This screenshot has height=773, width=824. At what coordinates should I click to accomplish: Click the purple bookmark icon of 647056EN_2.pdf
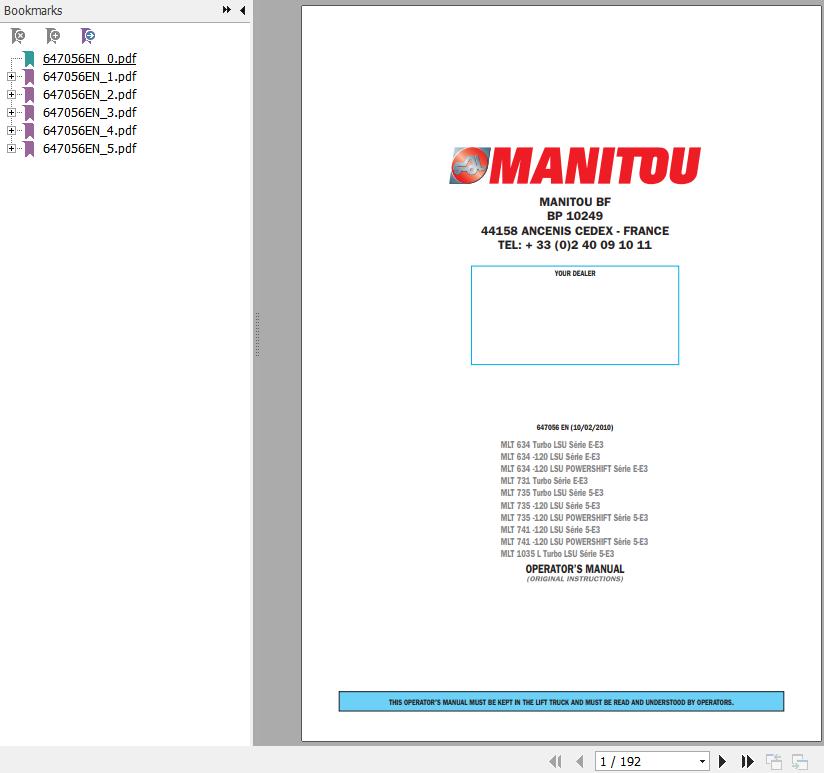(x=29, y=95)
